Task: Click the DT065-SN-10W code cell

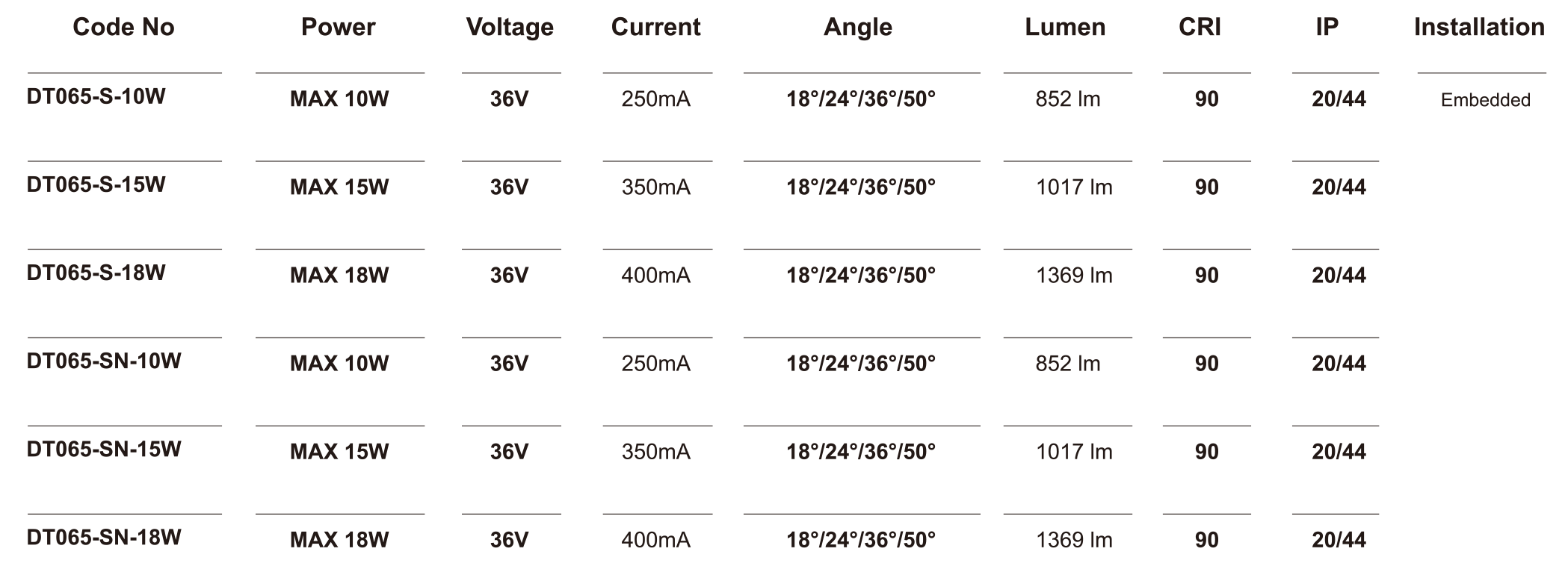Action: pos(104,361)
